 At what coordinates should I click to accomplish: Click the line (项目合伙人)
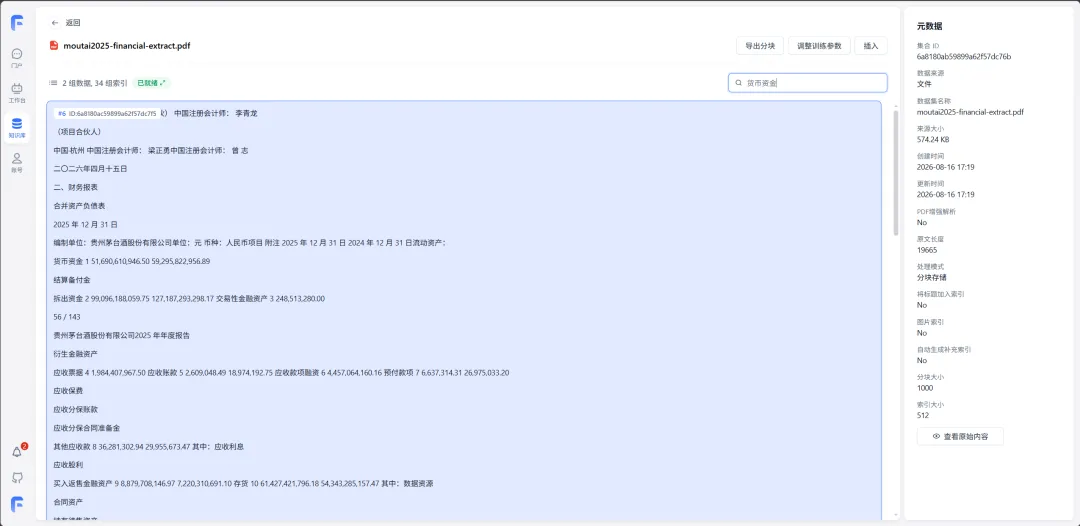pos(76,132)
